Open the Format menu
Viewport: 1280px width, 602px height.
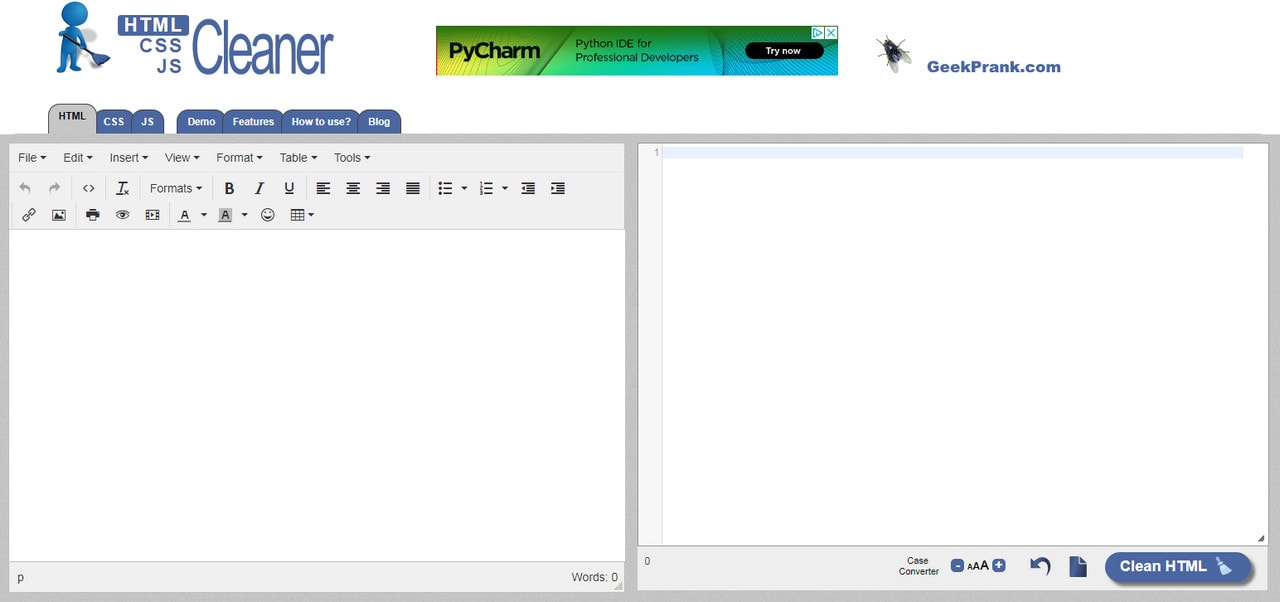click(x=240, y=158)
